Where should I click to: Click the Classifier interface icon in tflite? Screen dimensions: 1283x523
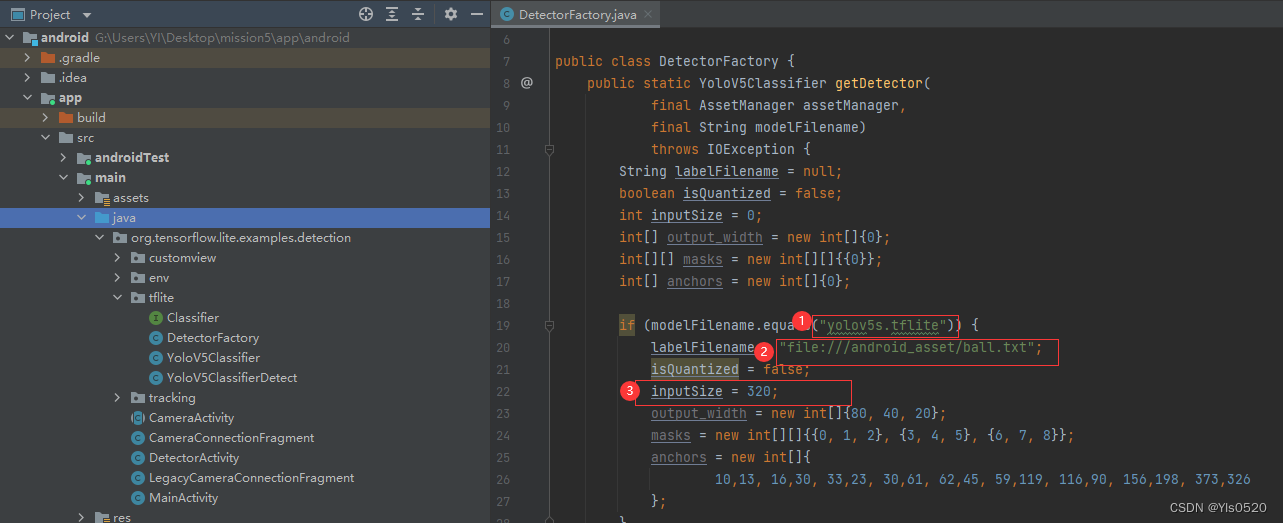(156, 318)
